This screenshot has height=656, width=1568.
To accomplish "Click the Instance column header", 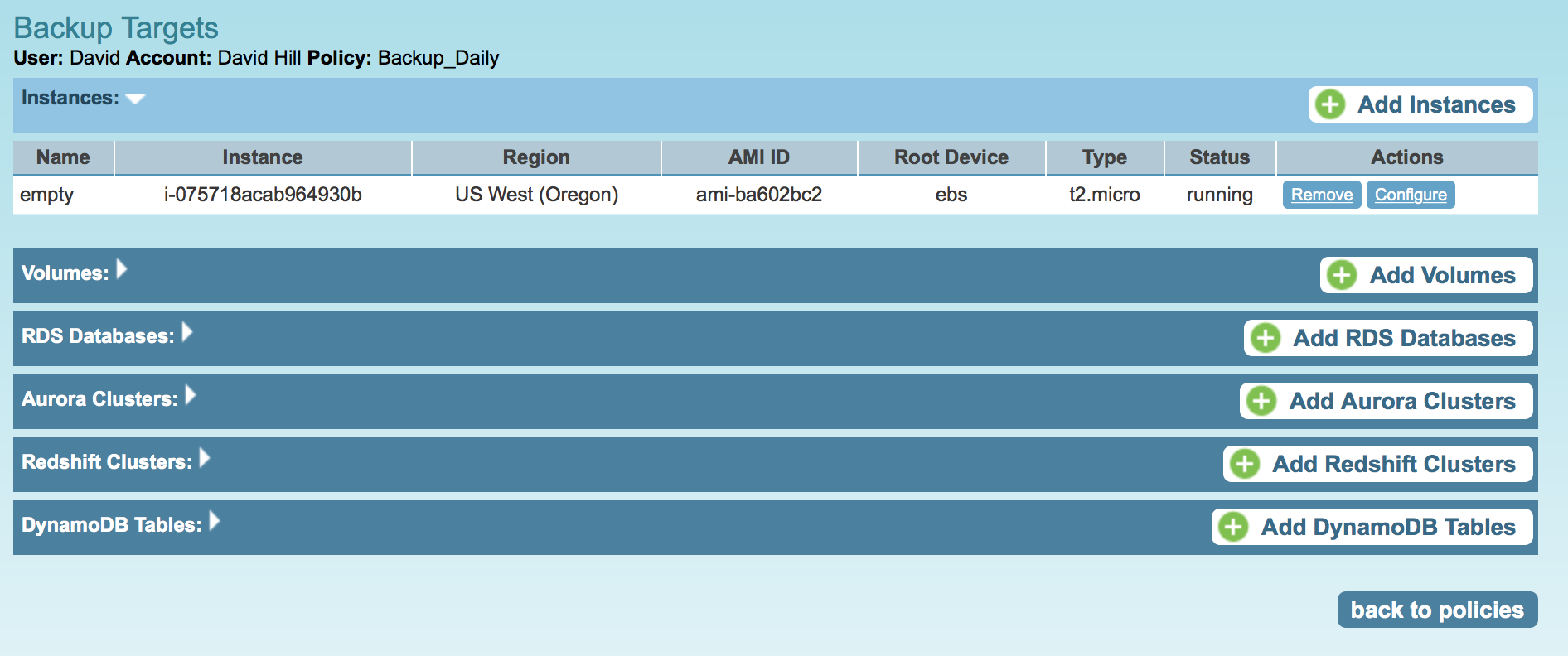I will [x=263, y=157].
